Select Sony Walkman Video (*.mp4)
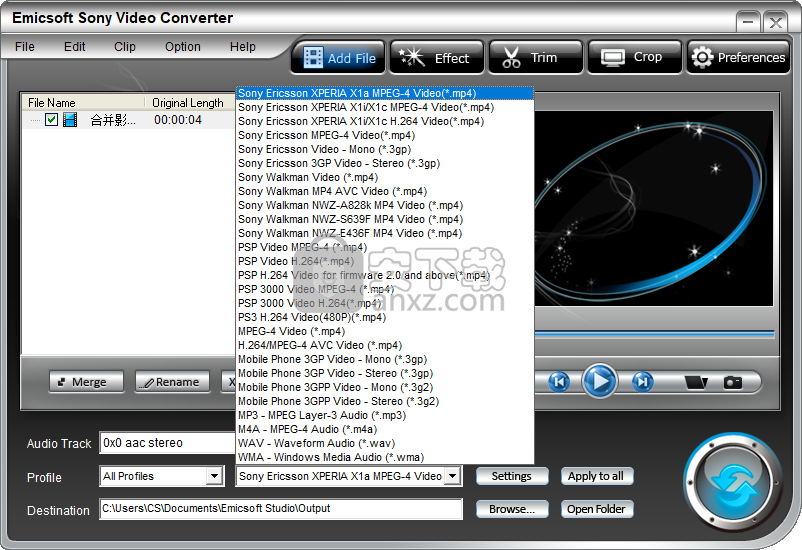The image size is (802, 550). [x=385, y=177]
